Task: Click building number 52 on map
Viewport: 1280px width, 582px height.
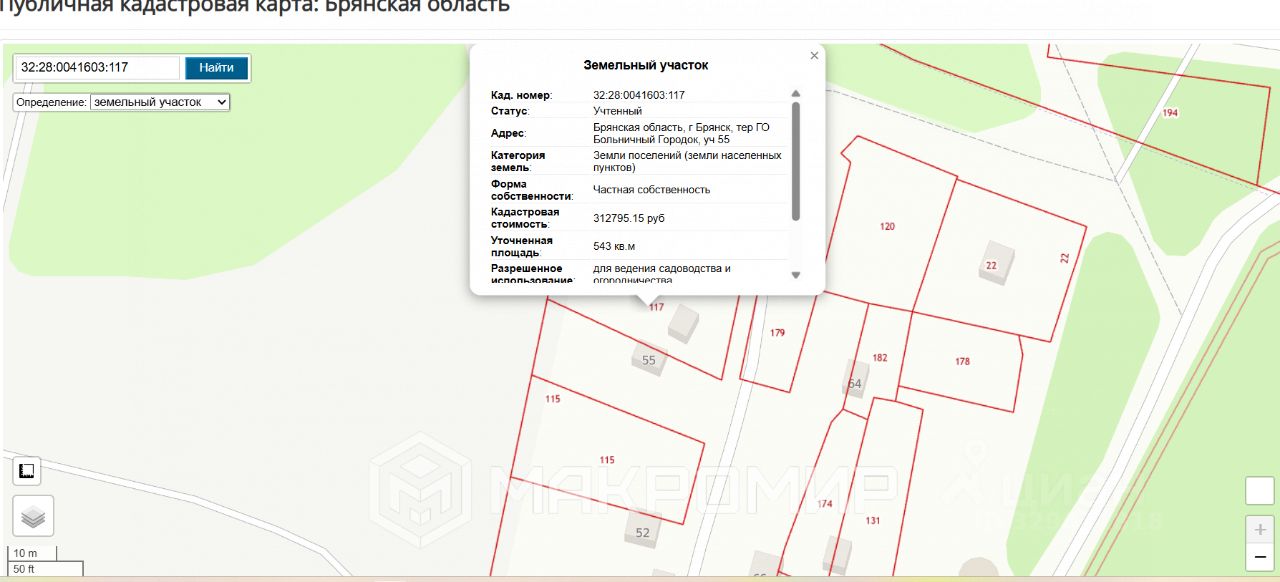Action: (642, 533)
